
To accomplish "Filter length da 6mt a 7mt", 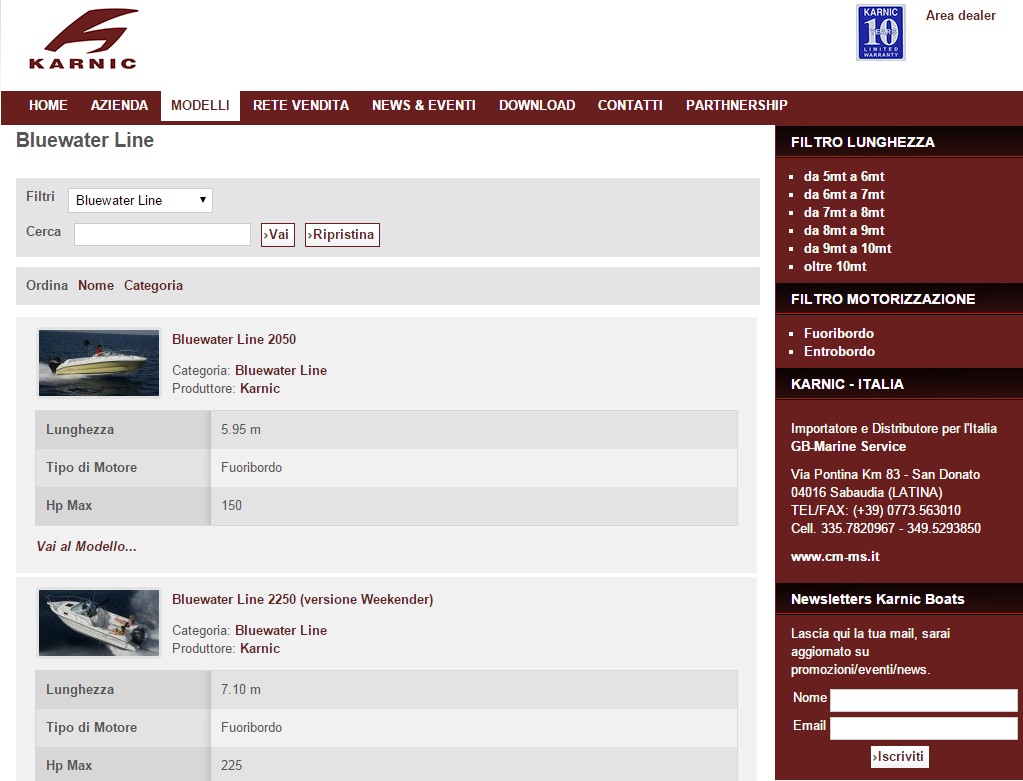I will (x=844, y=194).
